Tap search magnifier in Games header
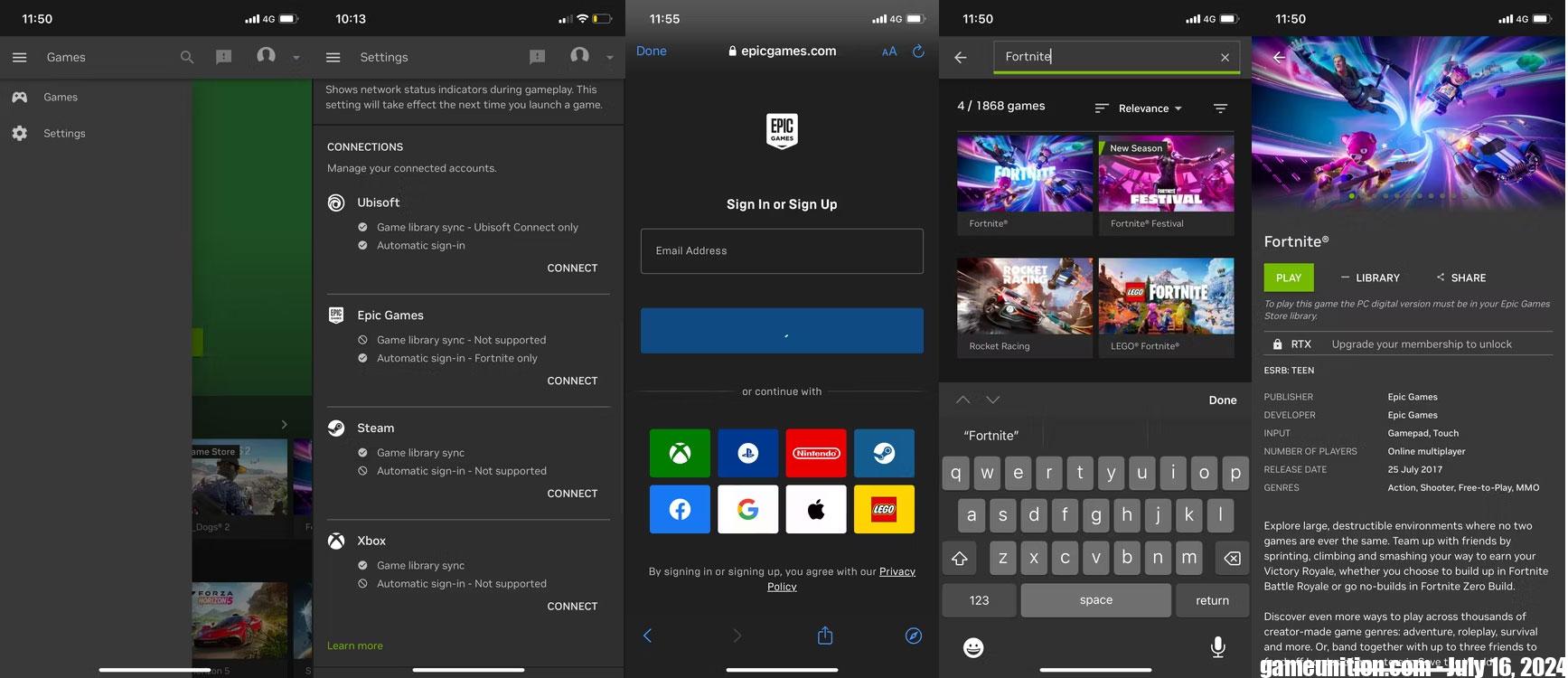Screen dimensions: 1568x678 click(187, 57)
